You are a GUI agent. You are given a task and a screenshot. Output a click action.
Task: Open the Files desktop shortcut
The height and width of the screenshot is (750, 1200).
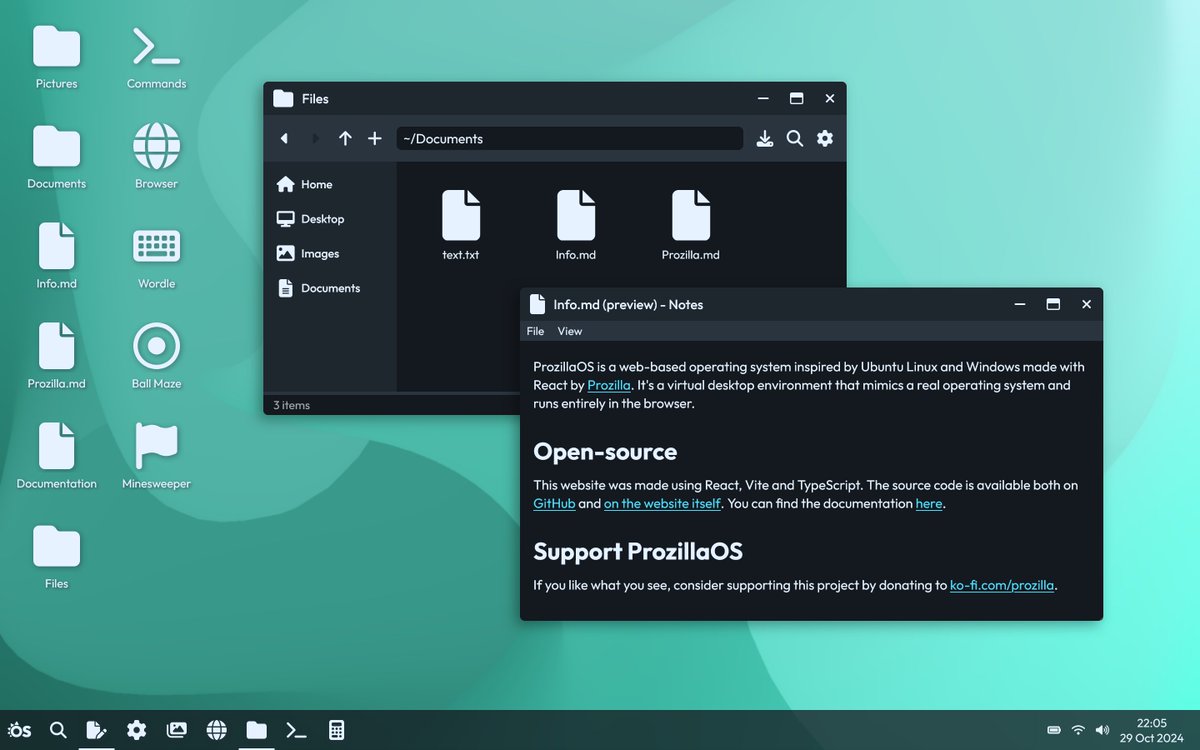(x=57, y=558)
